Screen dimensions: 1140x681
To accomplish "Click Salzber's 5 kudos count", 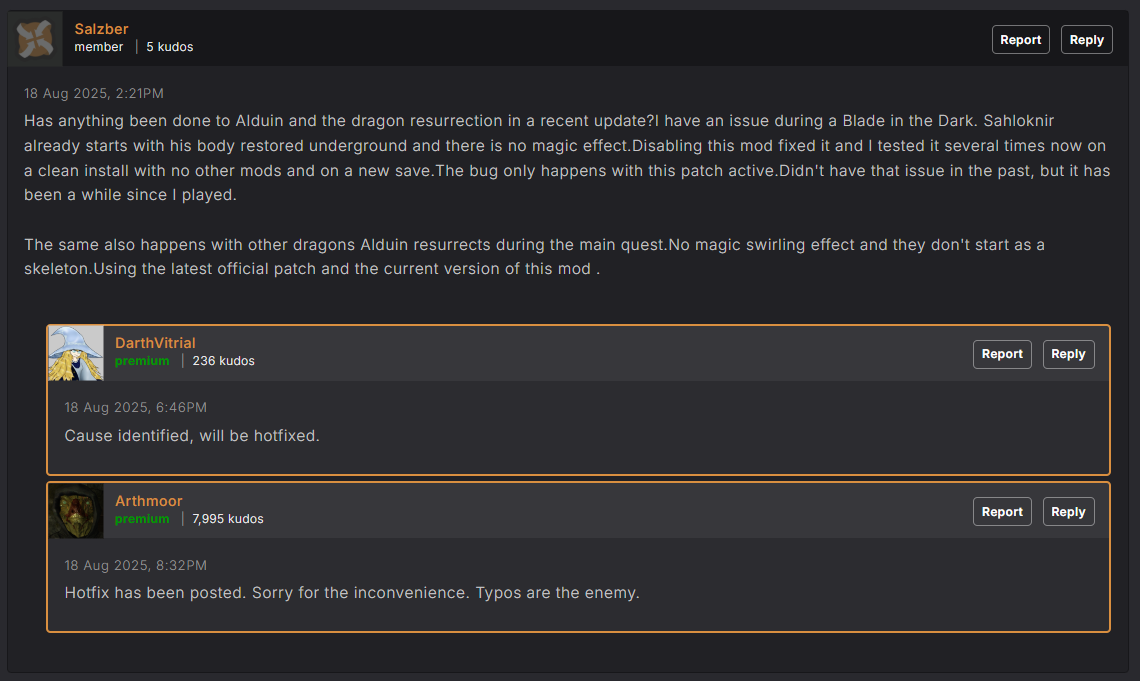I will [x=169, y=47].
